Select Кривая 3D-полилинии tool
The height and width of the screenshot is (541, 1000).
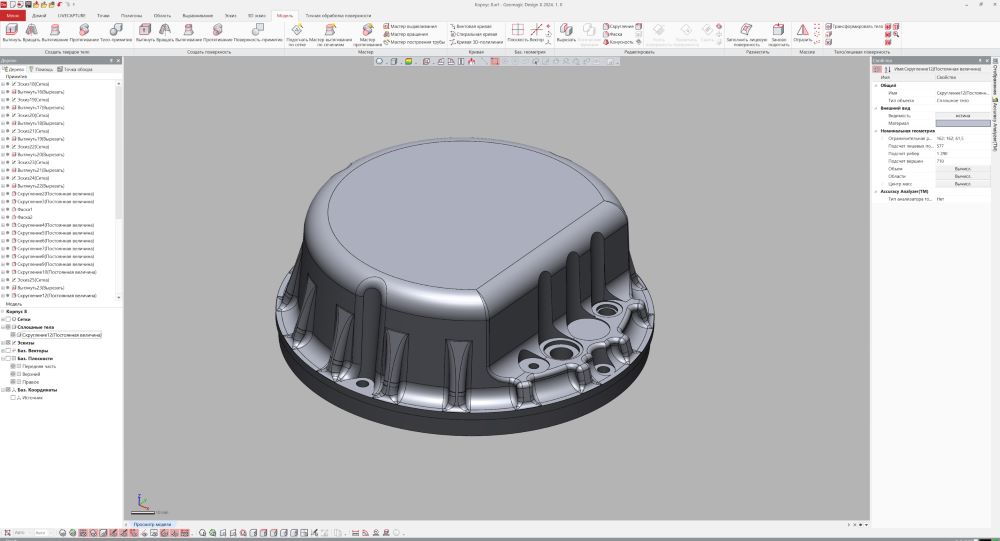point(476,42)
